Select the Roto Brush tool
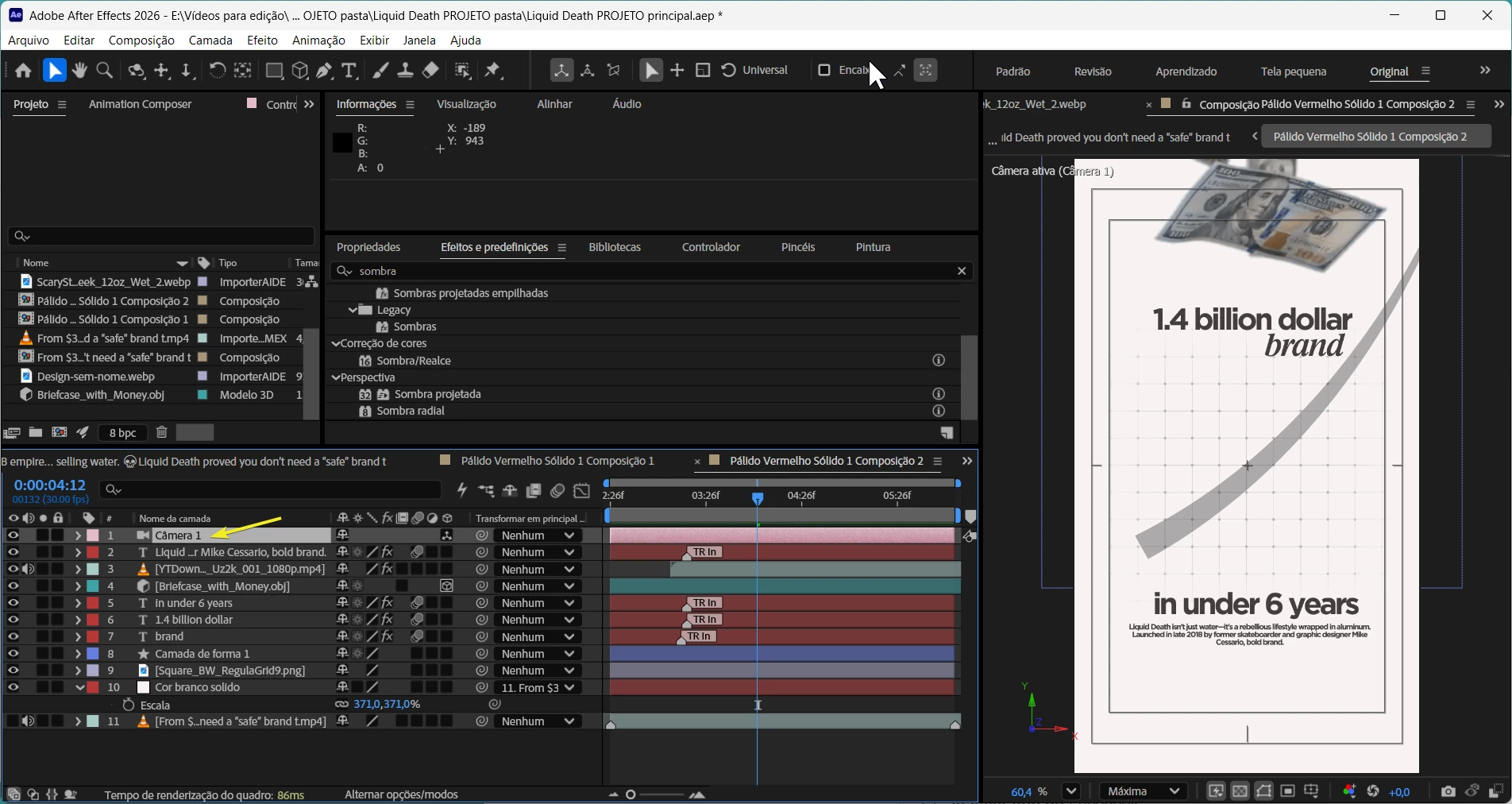The height and width of the screenshot is (804, 1512). pos(462,71)
